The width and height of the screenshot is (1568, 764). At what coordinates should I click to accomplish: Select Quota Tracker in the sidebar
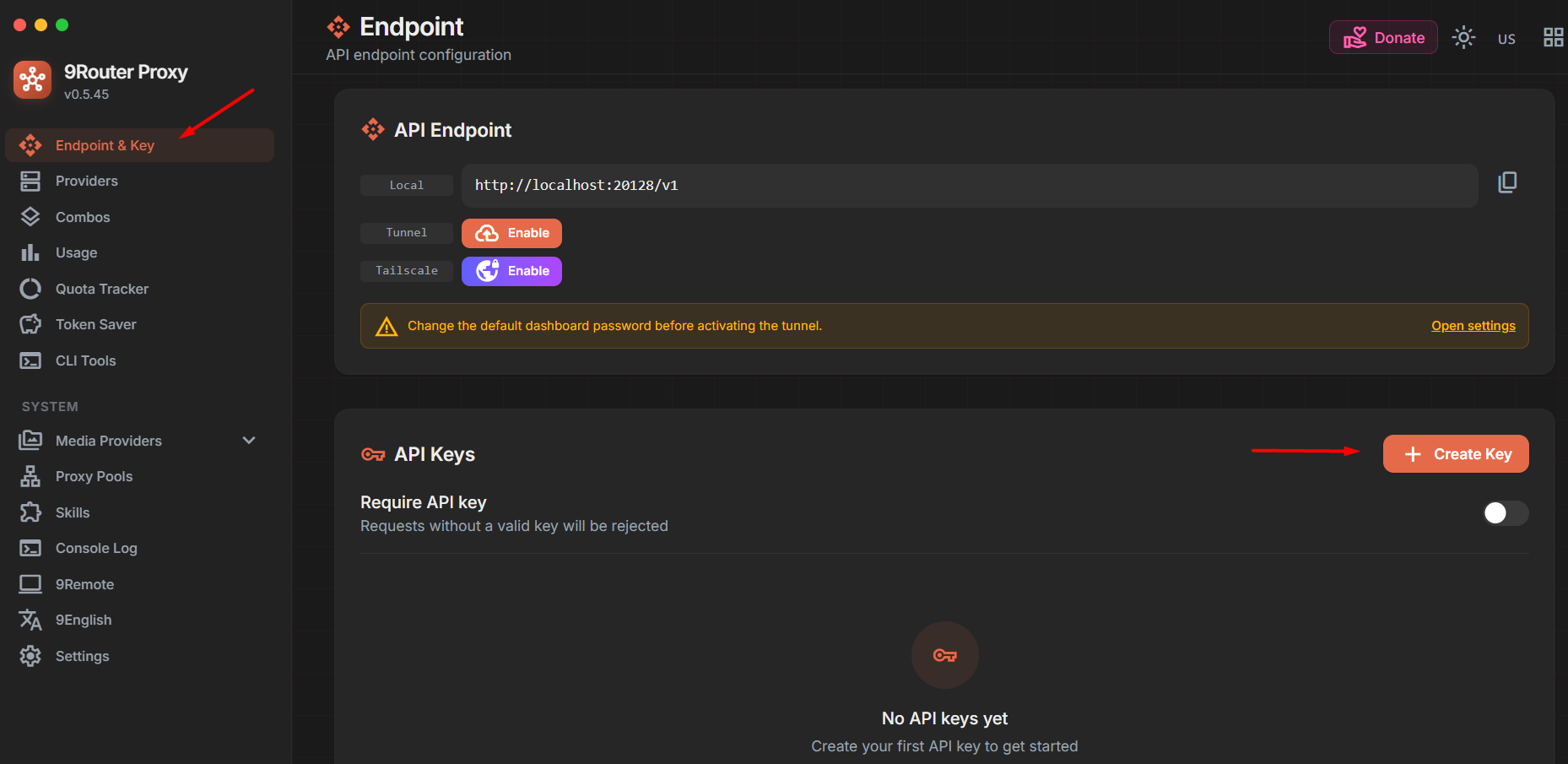140,289
